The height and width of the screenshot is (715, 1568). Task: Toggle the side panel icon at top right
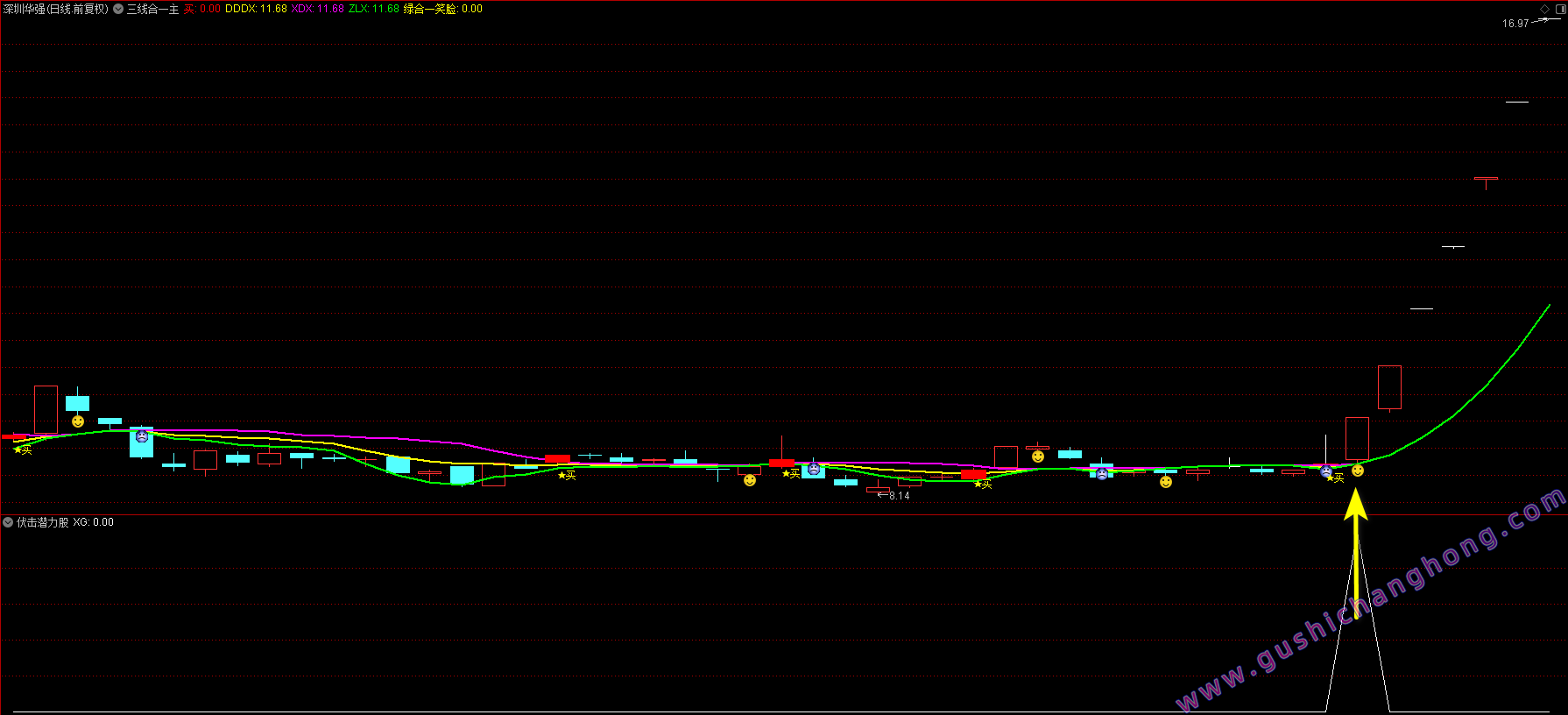click(1560, 9)
